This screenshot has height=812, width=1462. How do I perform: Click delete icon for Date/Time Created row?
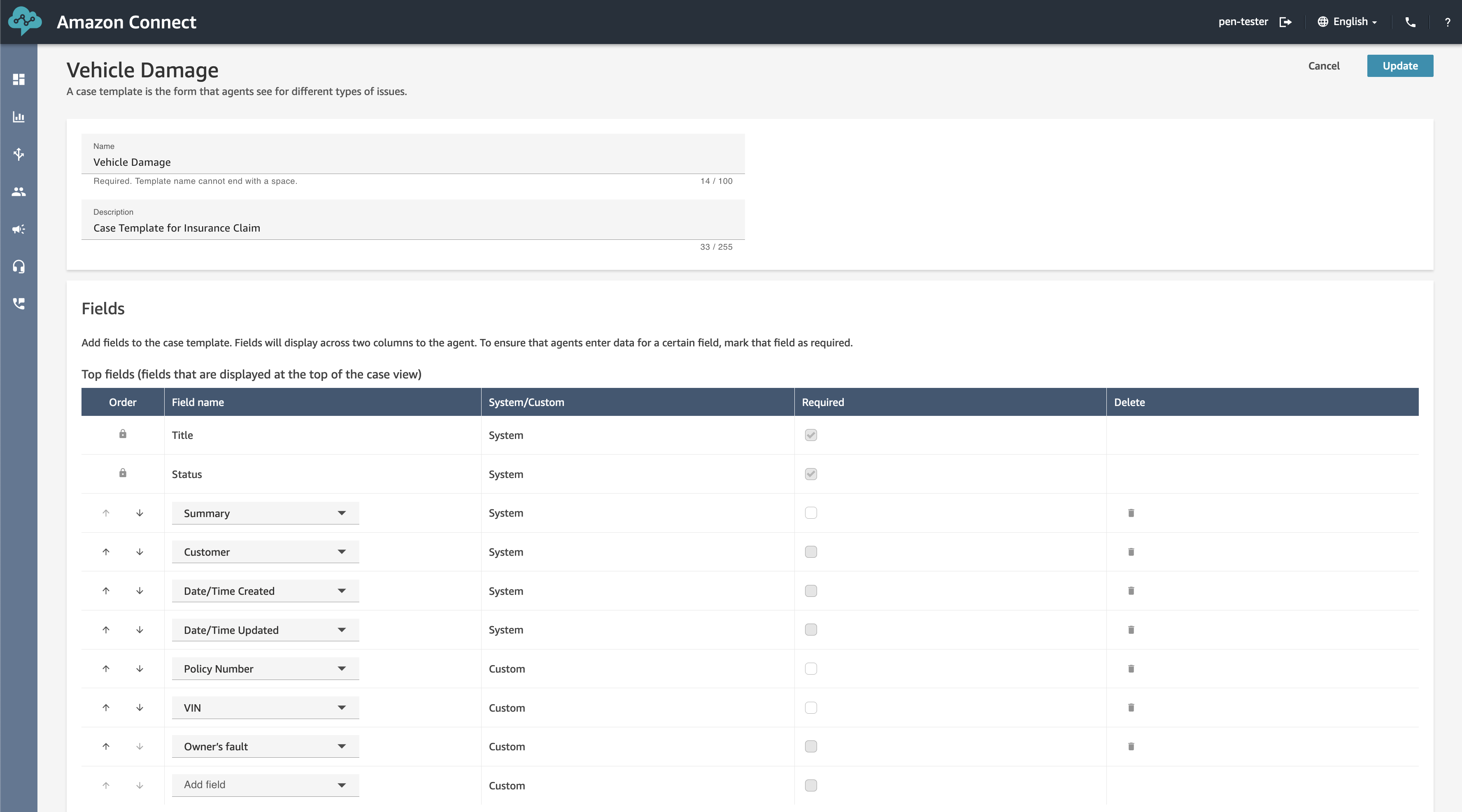(x=1131, y=590)
